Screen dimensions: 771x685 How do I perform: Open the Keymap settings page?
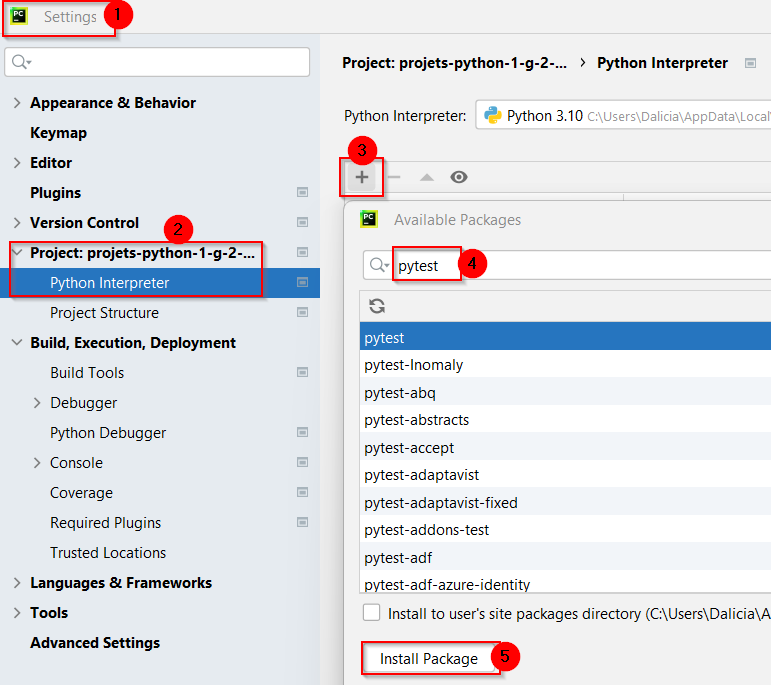[x=58, y=133]
